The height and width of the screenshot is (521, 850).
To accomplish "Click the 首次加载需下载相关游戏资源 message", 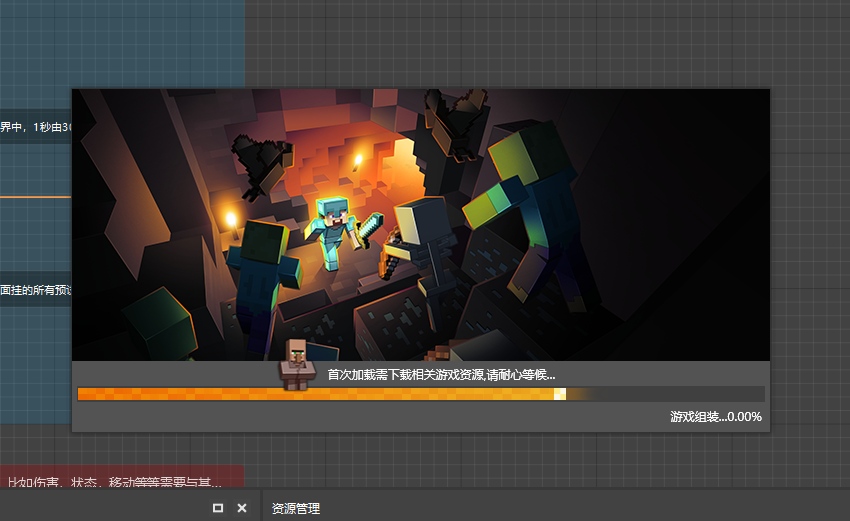I will 441,375.
